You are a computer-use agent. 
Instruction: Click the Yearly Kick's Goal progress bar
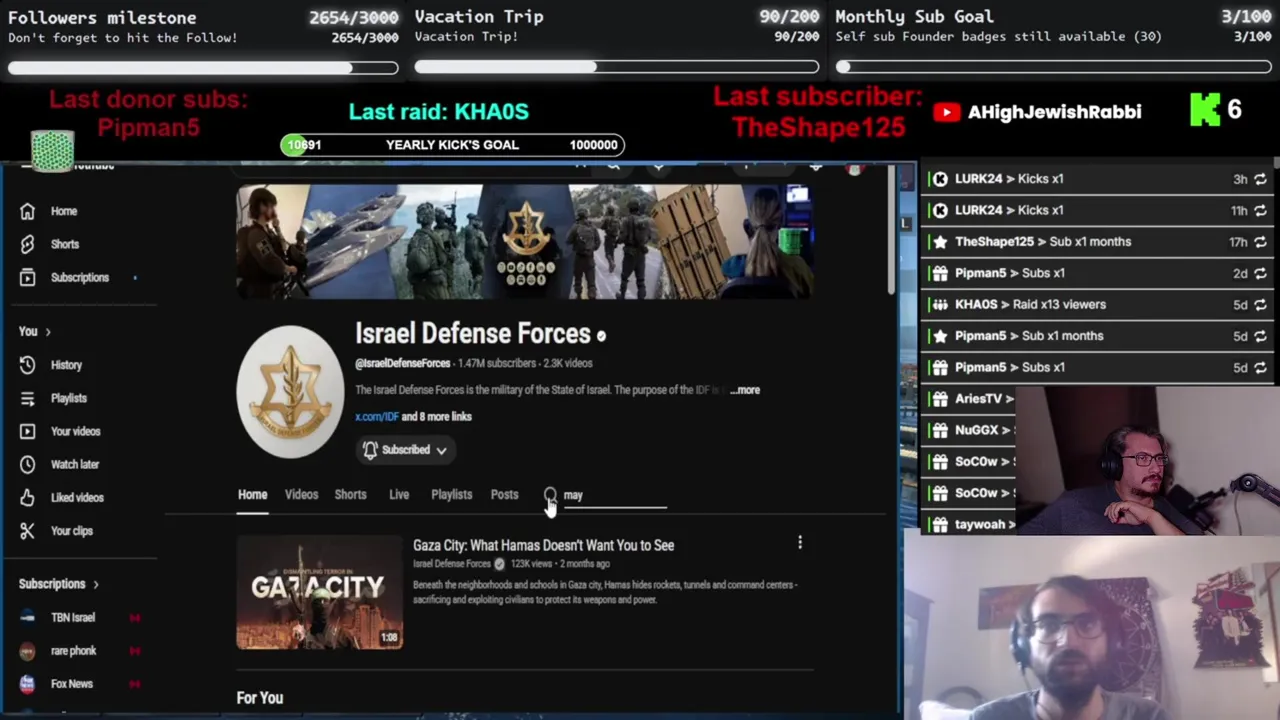click(x=452, y=145)
